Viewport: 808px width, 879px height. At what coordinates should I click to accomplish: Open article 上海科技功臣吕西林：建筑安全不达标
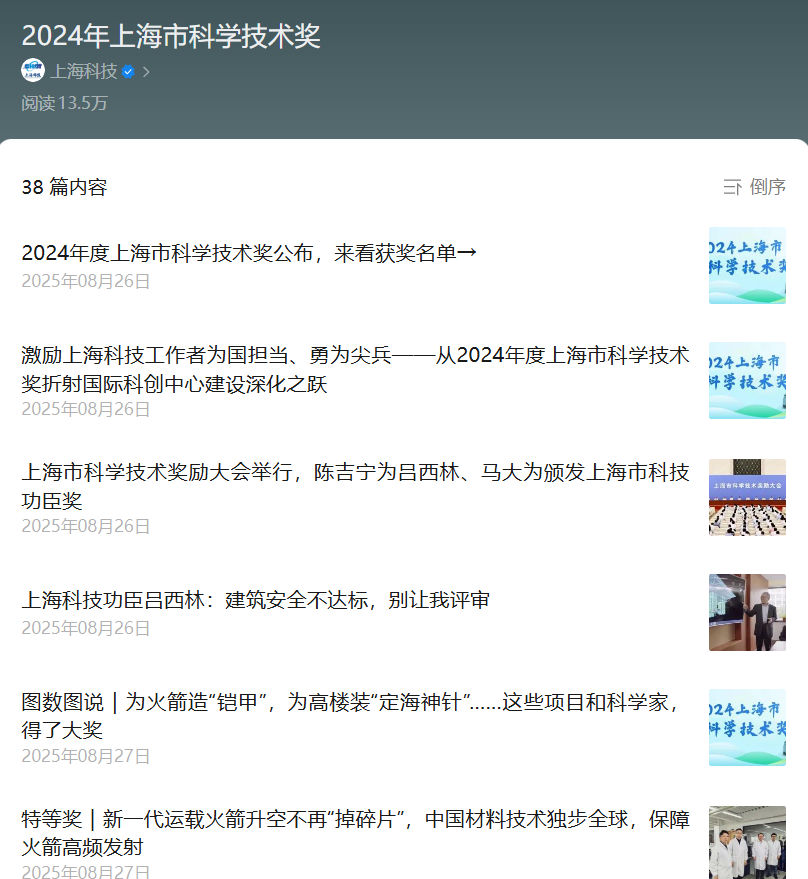click(256, 600)
